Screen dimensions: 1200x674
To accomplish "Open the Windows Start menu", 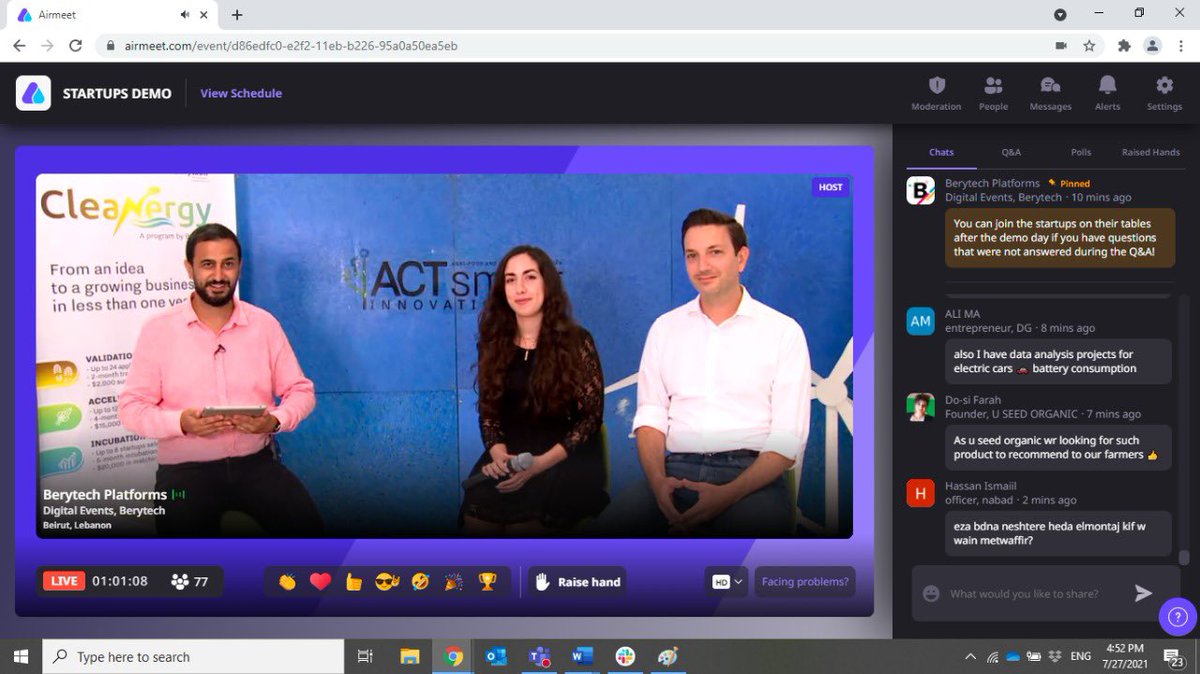I will 20,656.
